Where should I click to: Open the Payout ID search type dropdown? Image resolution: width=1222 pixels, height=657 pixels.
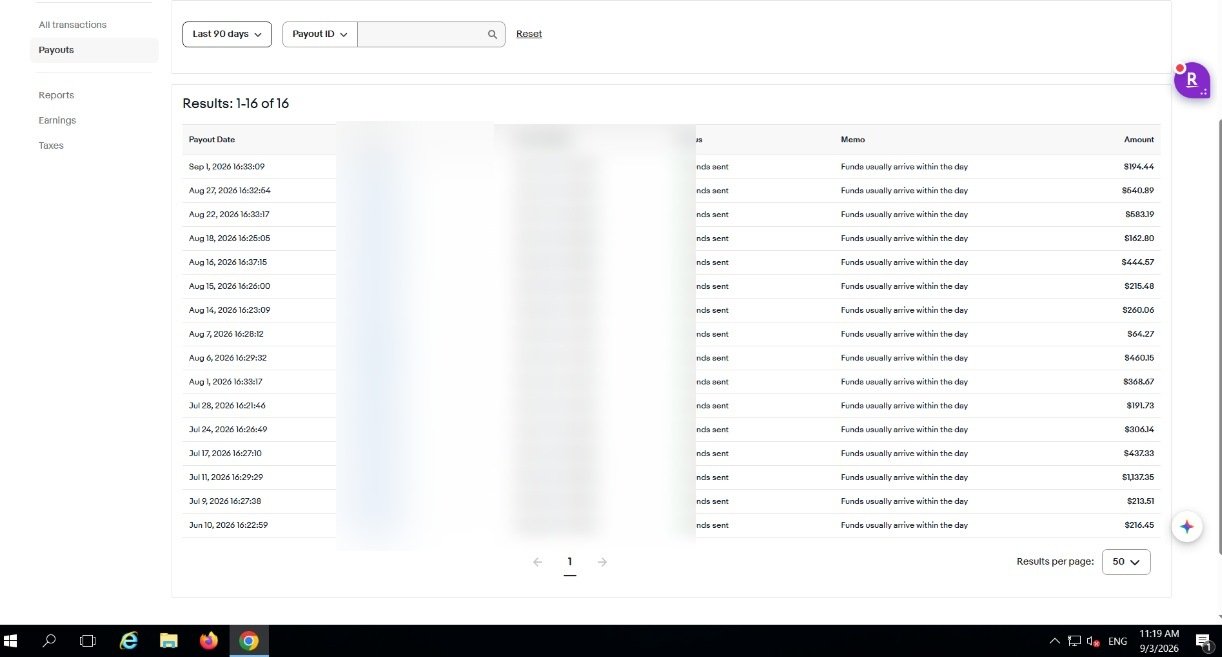[320, 34]
